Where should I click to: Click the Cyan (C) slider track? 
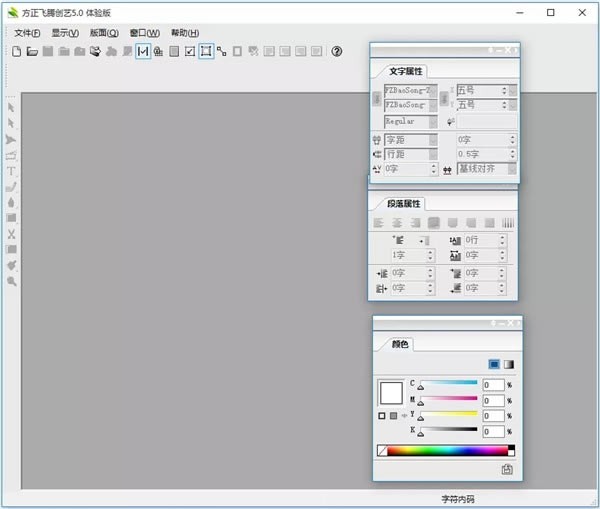click(x=448, y=383)
